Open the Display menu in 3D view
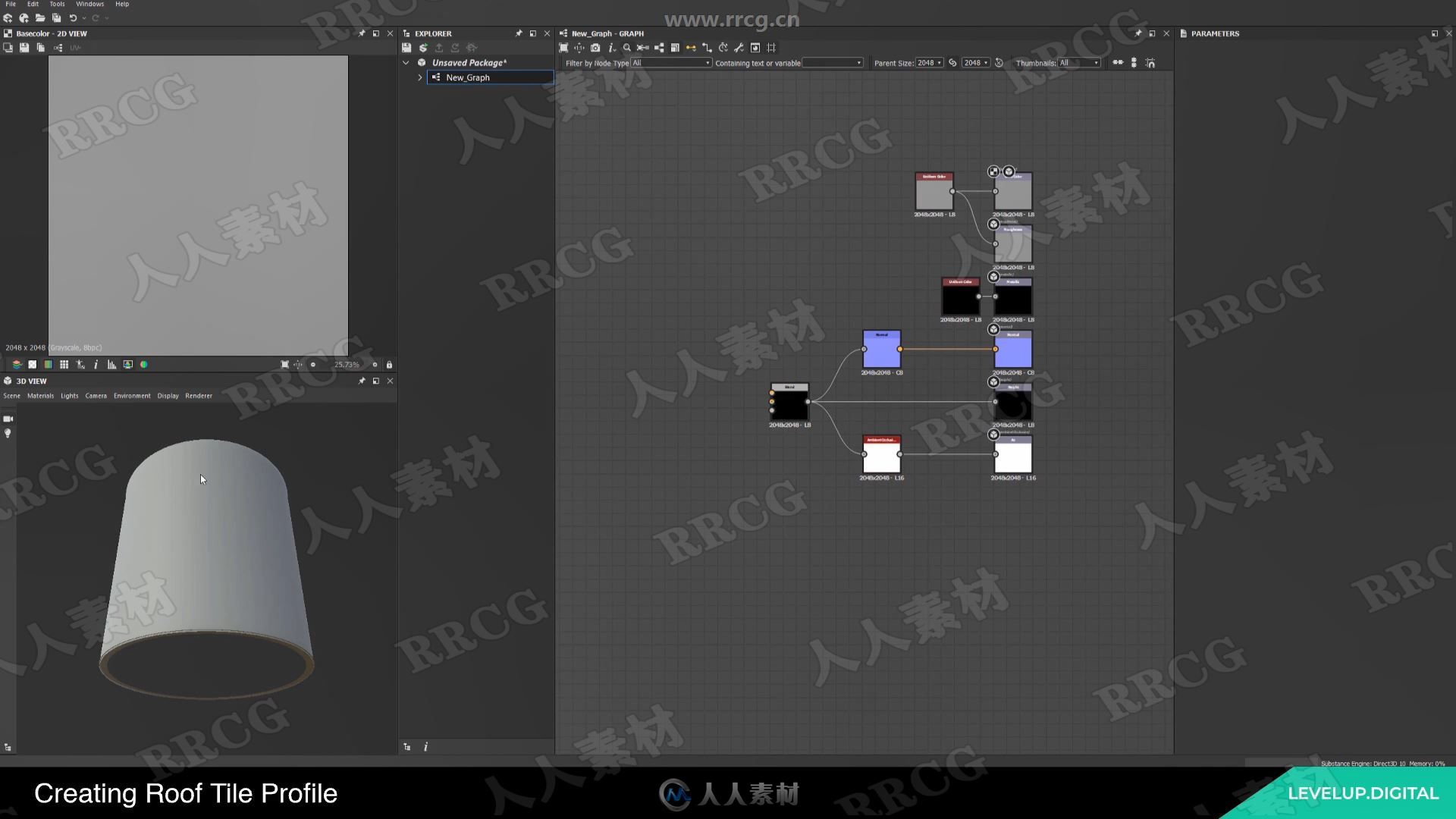 click(168, 396)
